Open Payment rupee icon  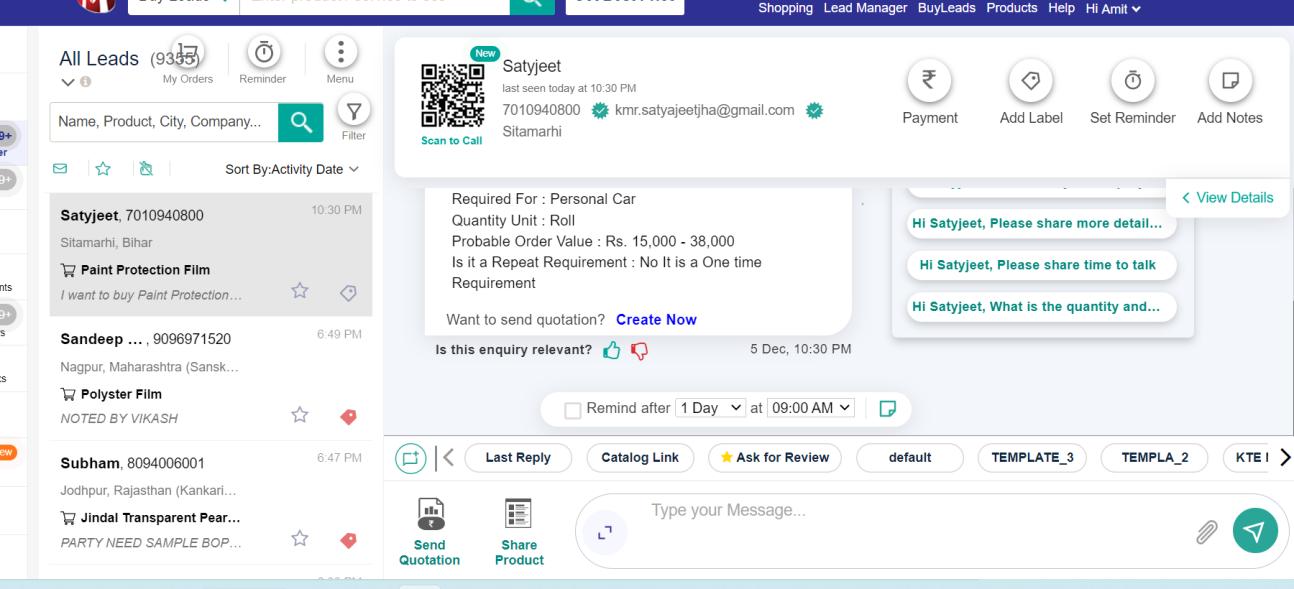[x=929, y=79]
